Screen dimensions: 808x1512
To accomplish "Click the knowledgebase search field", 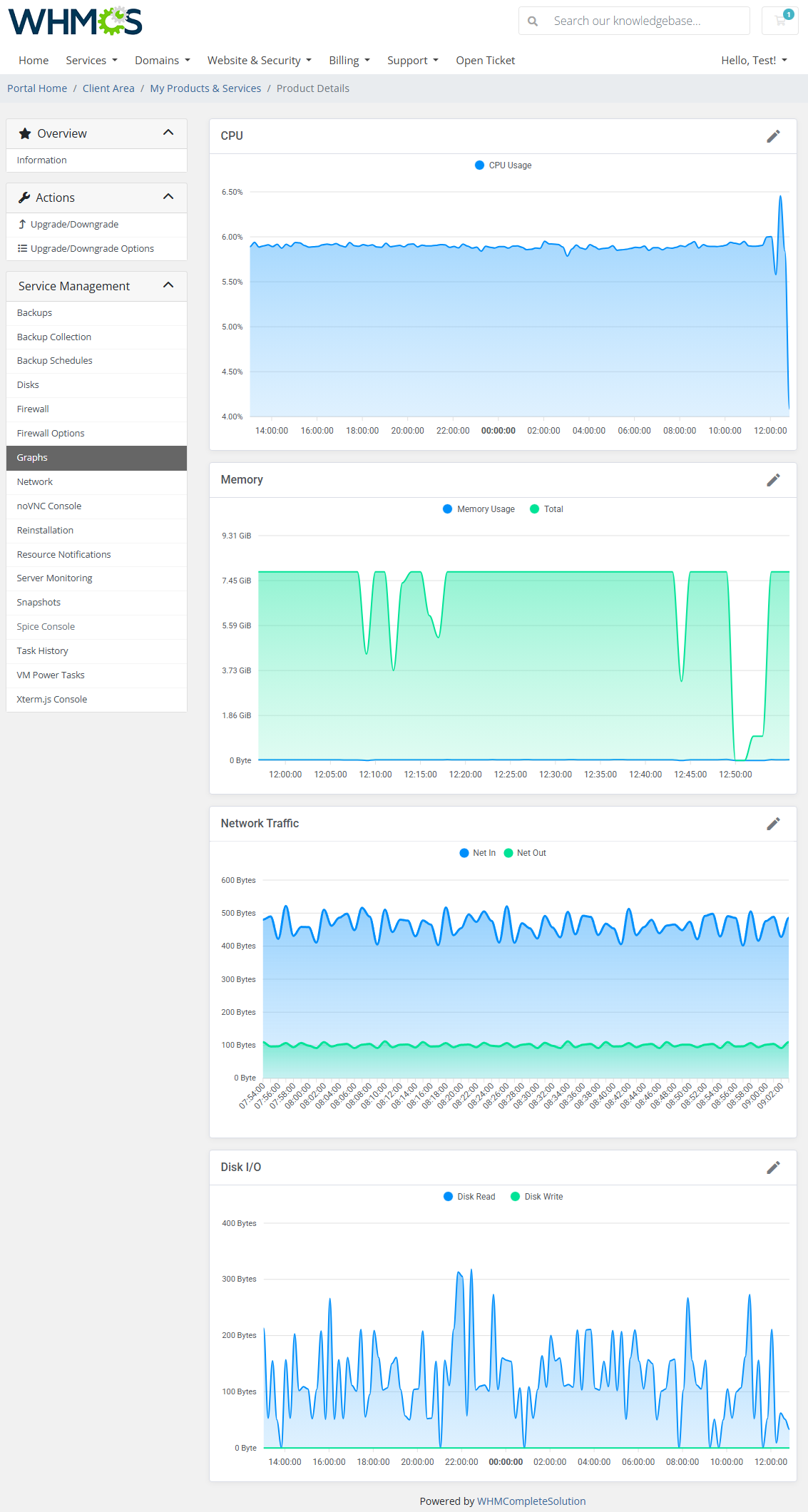I will pyautogui.click(x=648, y=21).
